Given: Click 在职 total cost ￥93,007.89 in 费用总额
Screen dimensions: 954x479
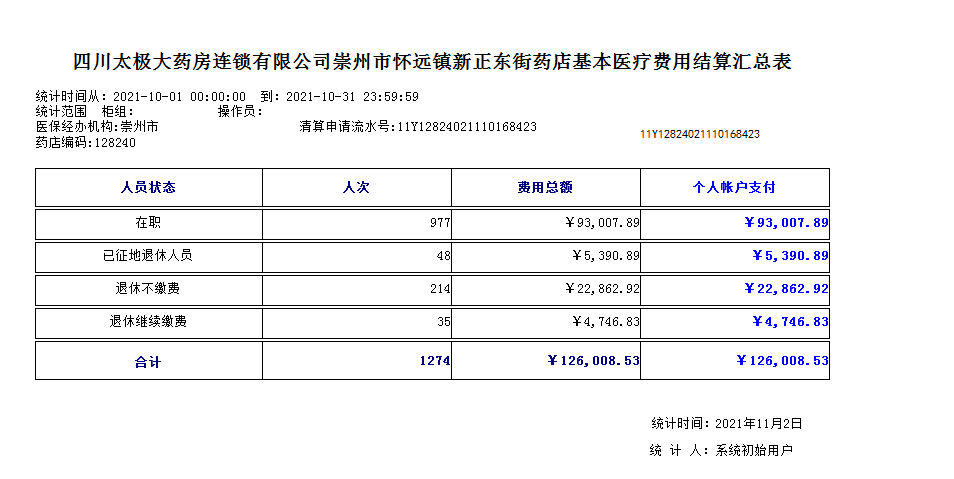Looking at the screenshot, I should 602,223.
